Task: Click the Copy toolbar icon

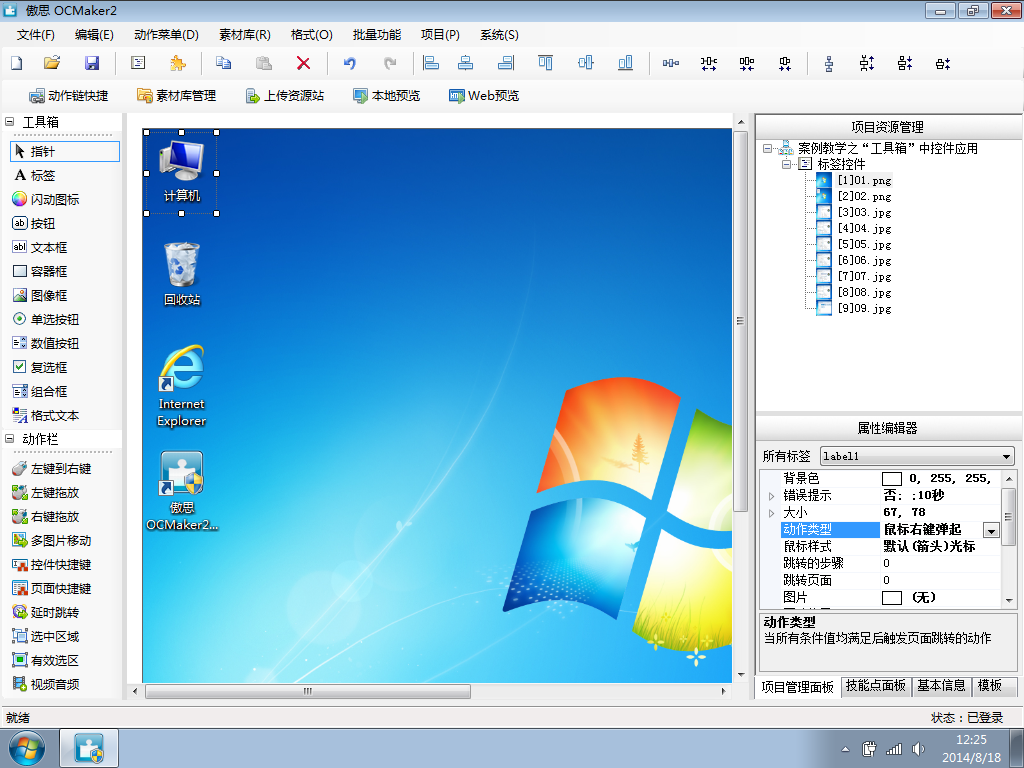Action: pos(223,63)
